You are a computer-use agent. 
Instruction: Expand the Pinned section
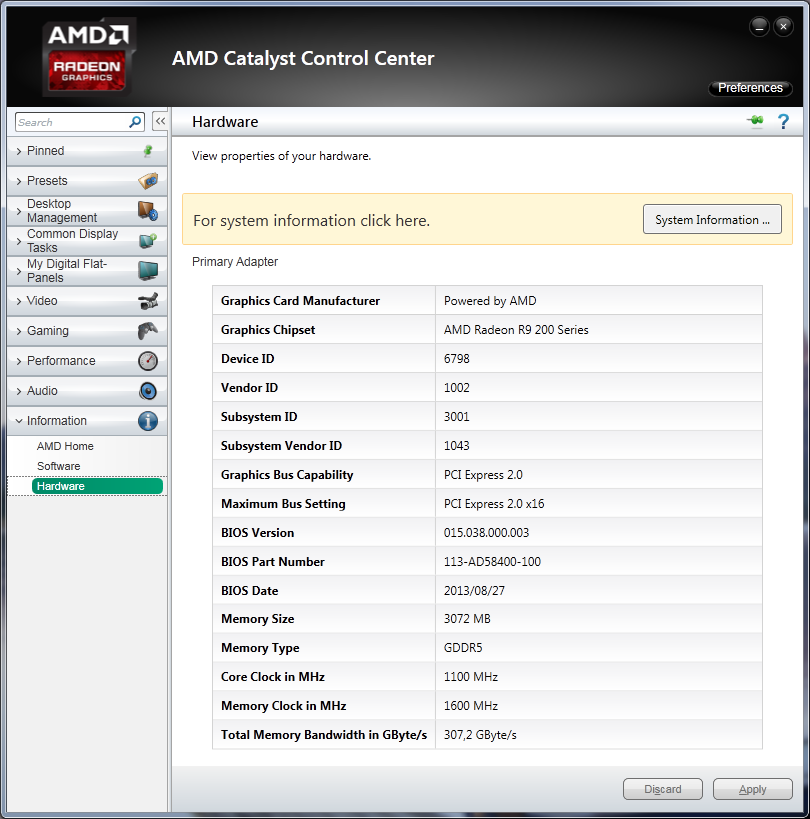(x=87, y=151)
